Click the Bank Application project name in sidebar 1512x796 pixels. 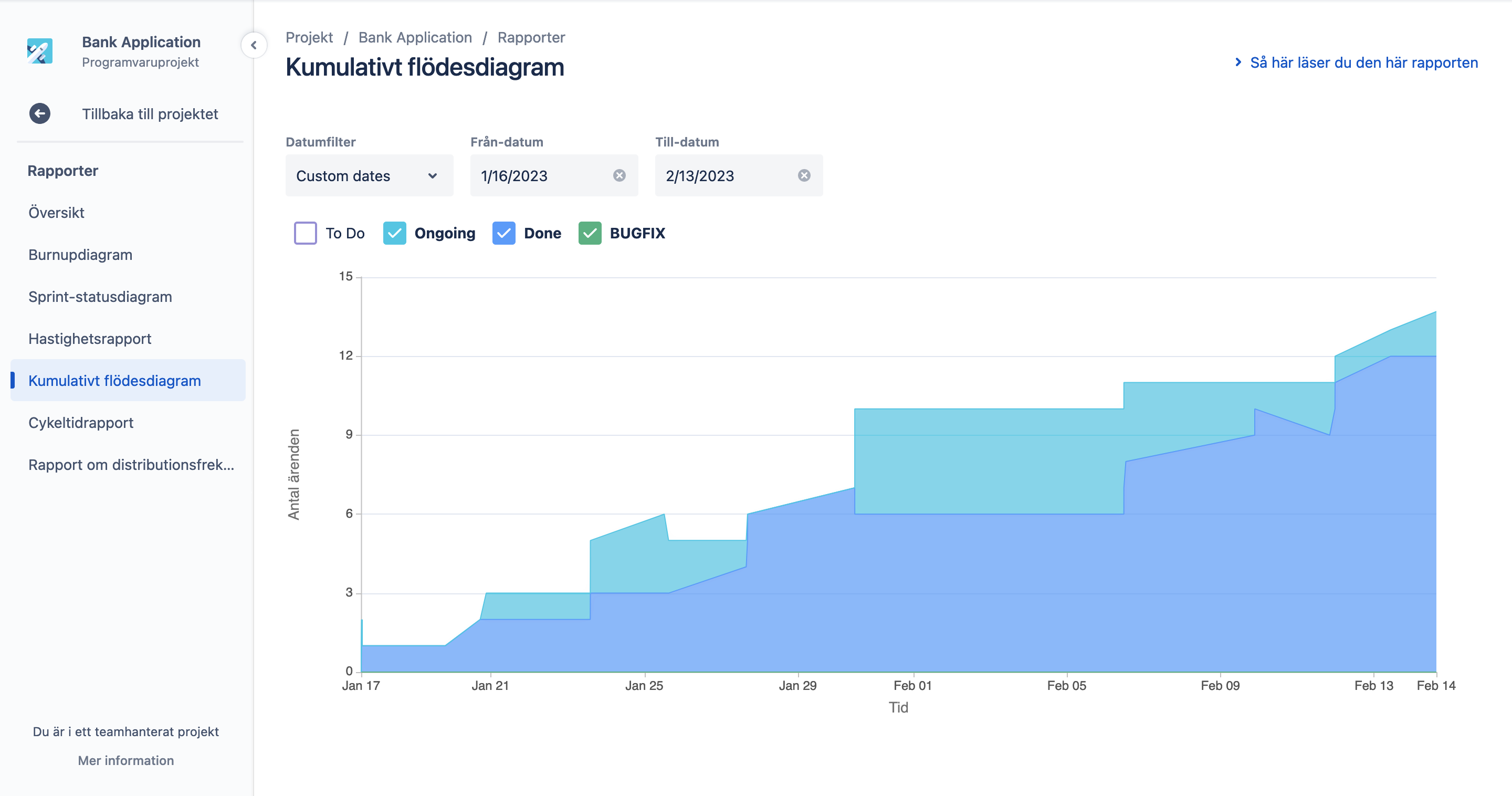point(141,42)
